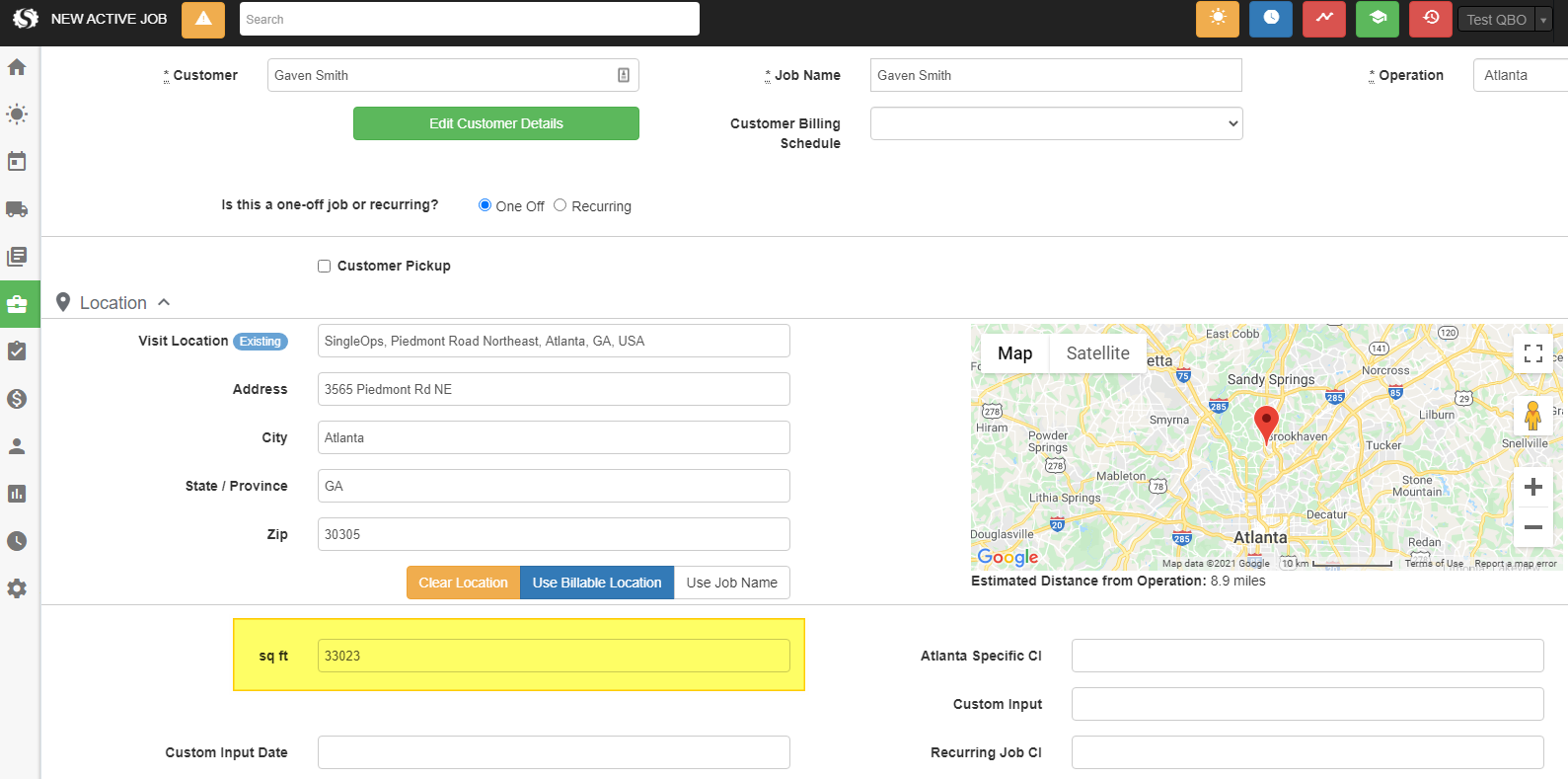
Task: Click the Customer name field
Action: [x=453, y=75]
